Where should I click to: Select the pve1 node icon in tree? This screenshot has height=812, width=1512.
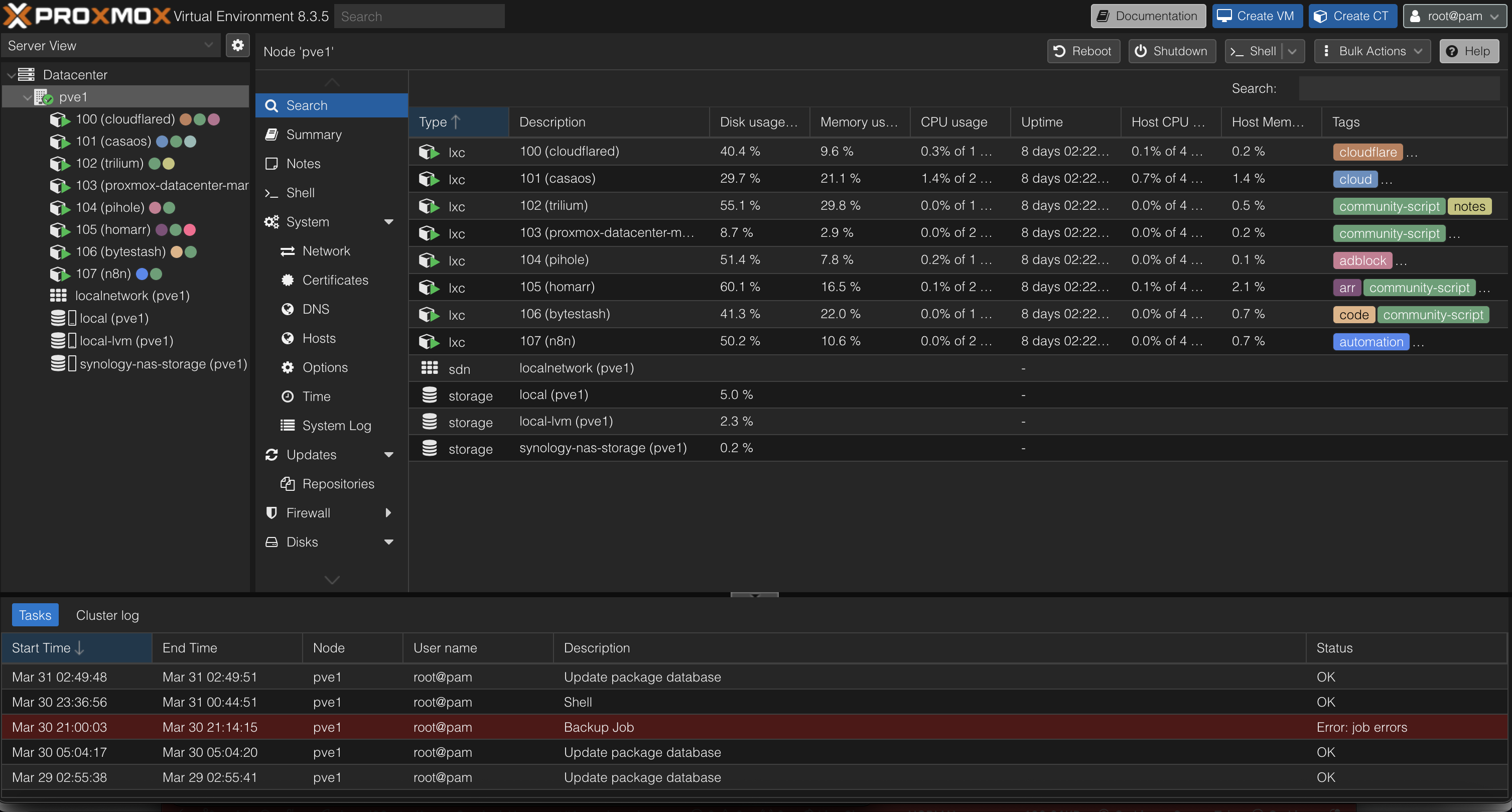click(44, 97)
